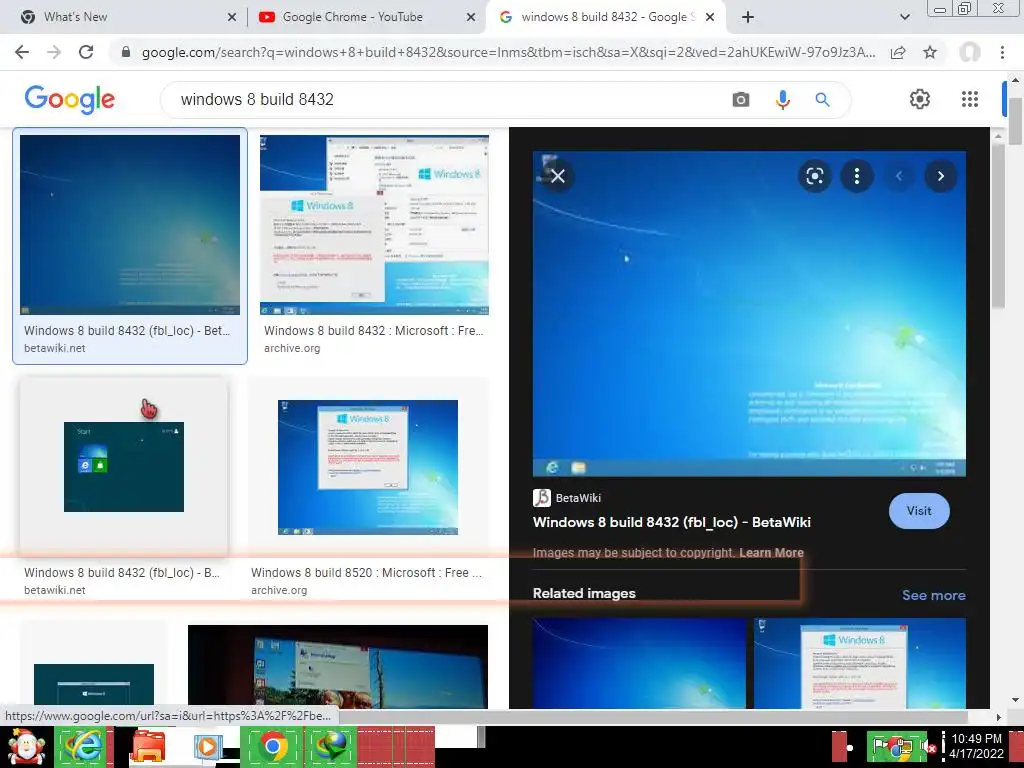Open the Learn More copyright link

[x=771, y=552]
